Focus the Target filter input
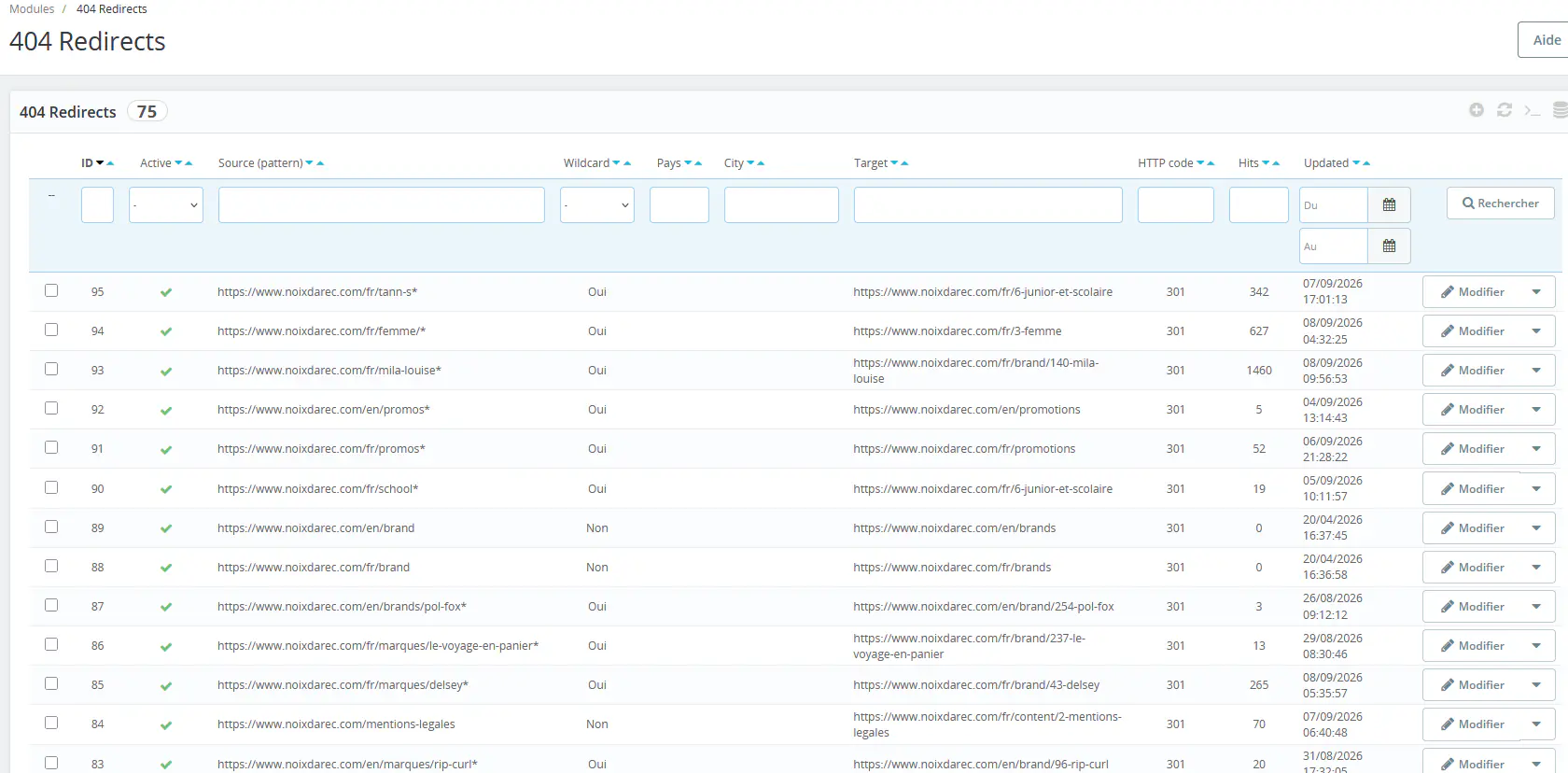Image resolution: width=1568 pixels, height=773 pixels. (988, 205)
